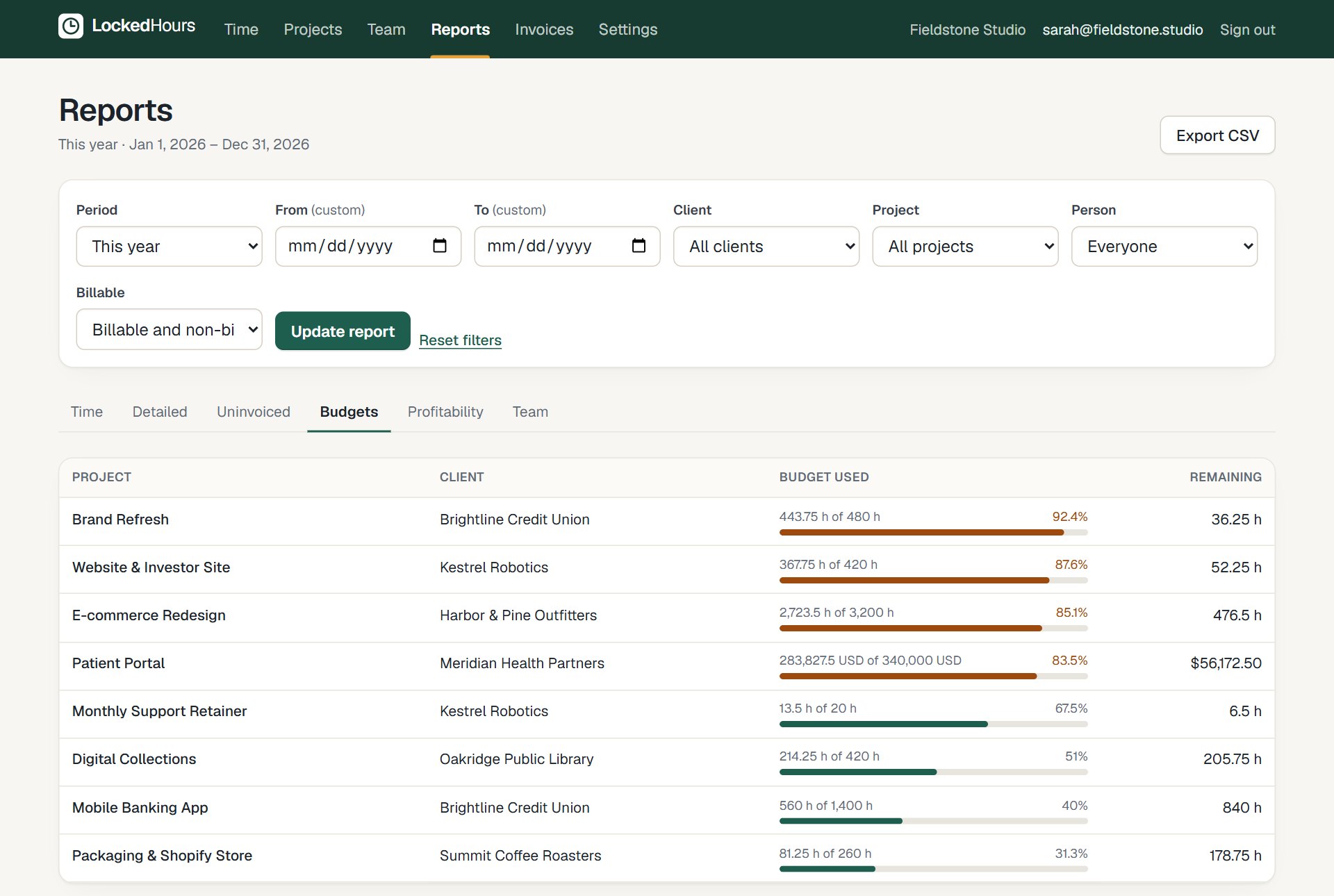The width and height of the screenshot is (1334, 896).
Task: Expand the Client dropdown showing All clients
Action: (766, 247)
